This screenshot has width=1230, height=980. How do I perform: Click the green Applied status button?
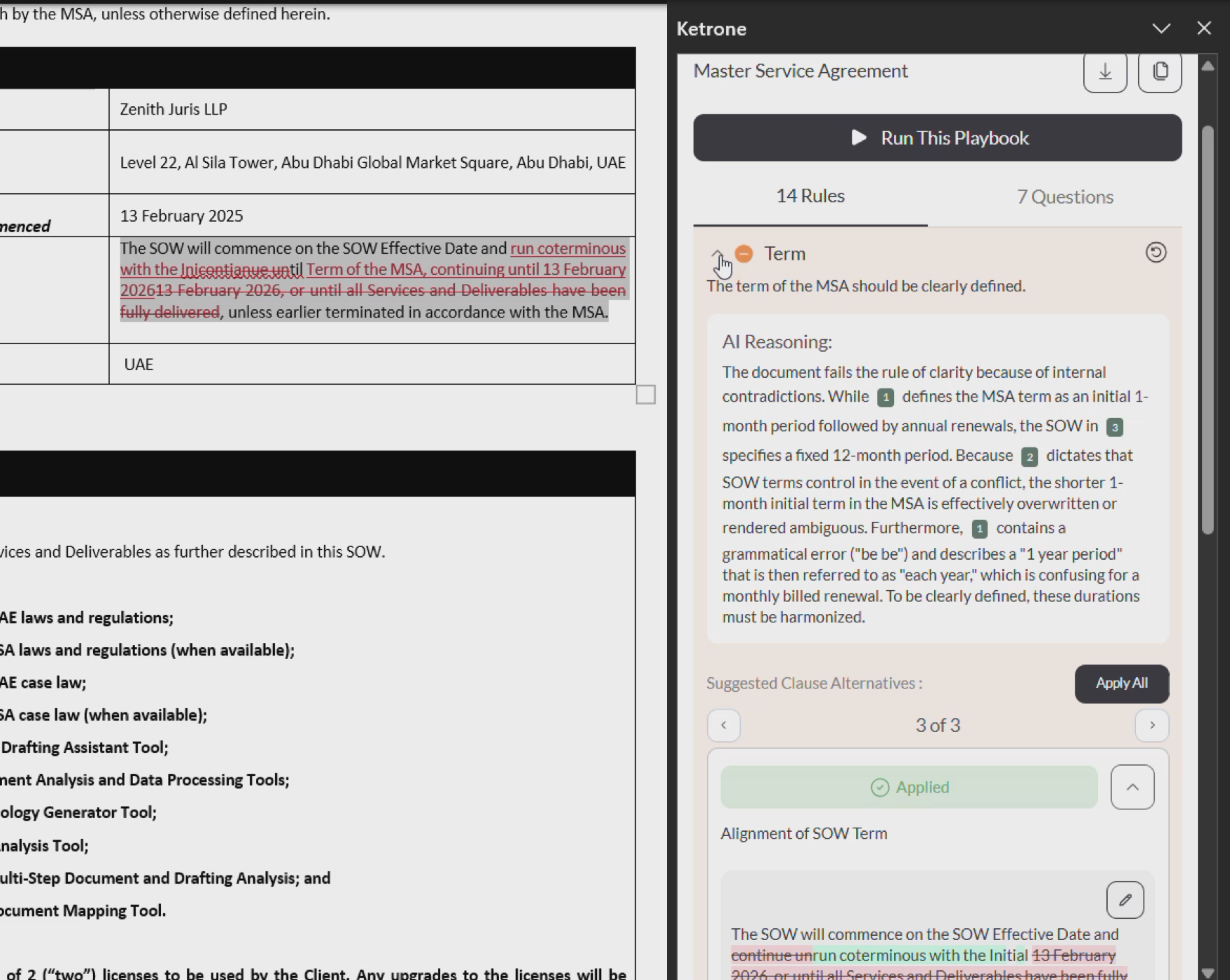pos(909,787)
